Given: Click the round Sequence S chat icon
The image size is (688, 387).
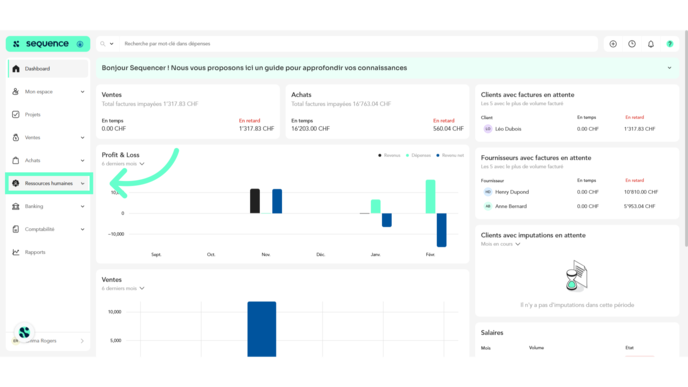Looking at the screenshot, I should (24, 332).
